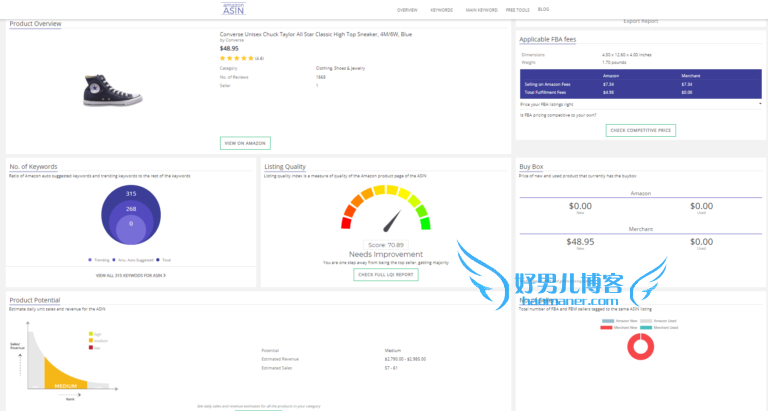The image size is (768, 411).
Task: Toggle the Amazon Used legend item
Action: (658, 321)
